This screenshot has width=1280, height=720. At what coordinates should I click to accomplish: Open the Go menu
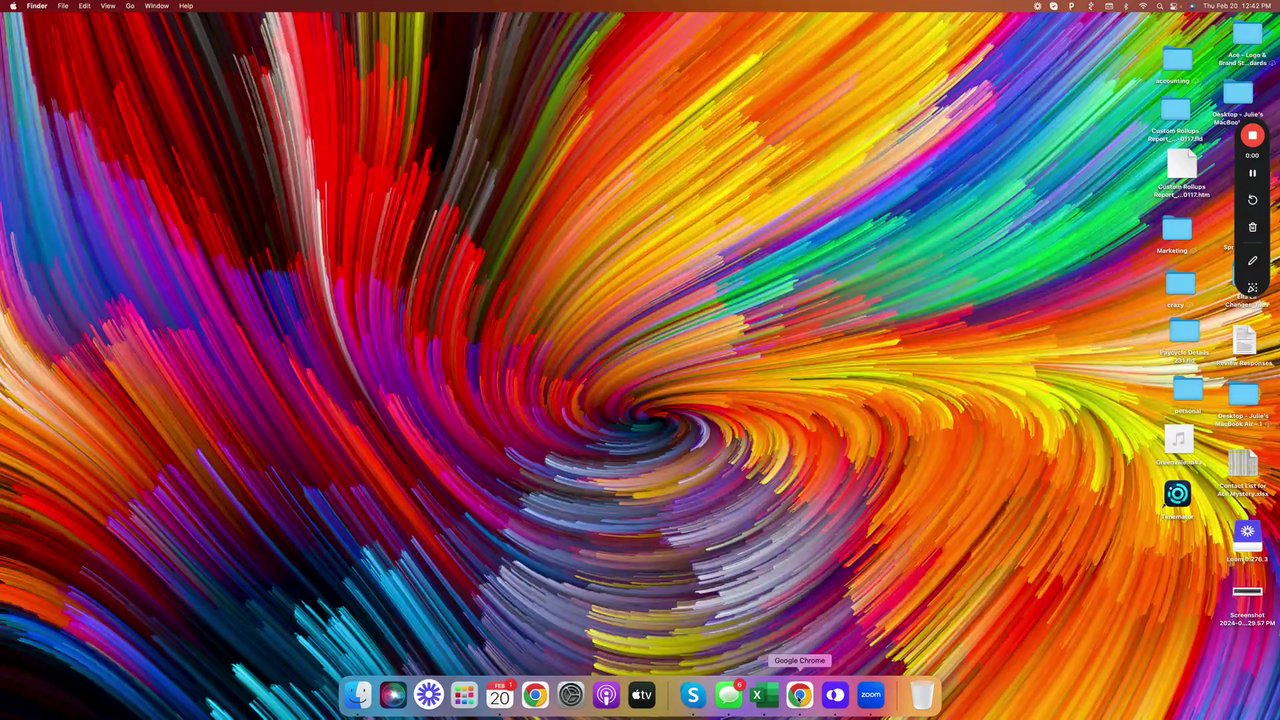click(x=130, y=6)
